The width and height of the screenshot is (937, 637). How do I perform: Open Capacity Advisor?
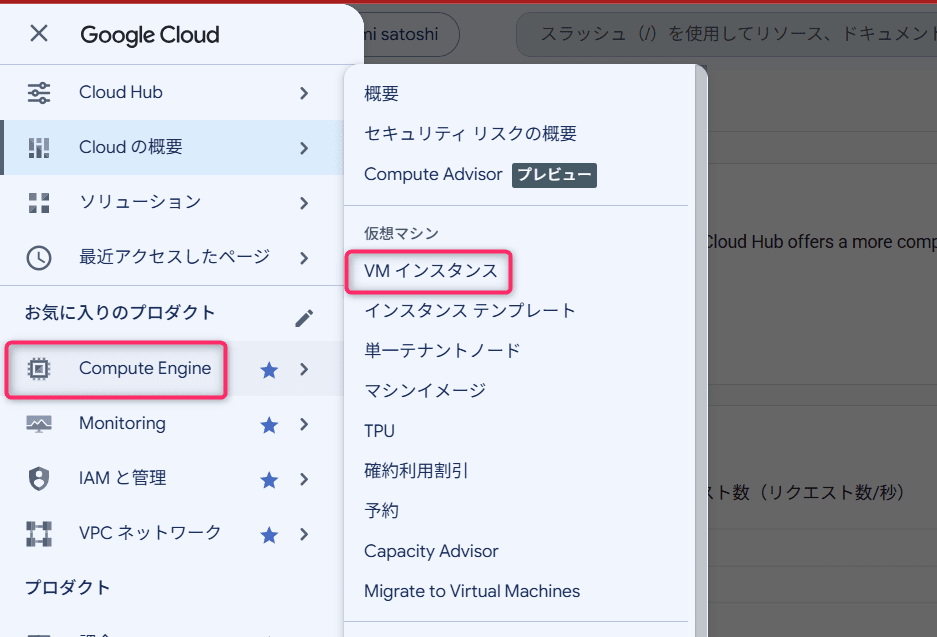click(x=431, y=551)
